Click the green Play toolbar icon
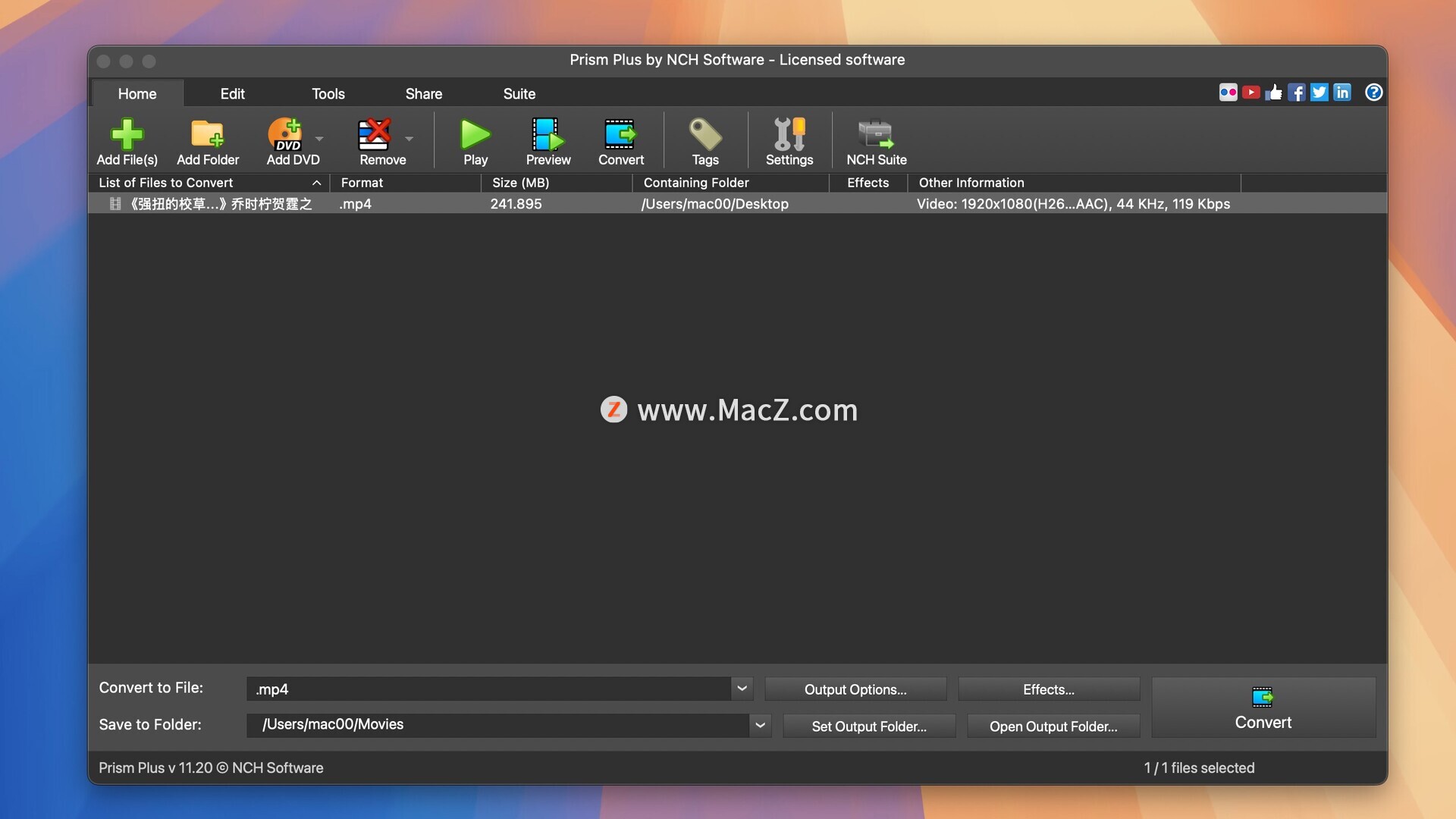Screen dimensions: 1456x819 [x=475, y=134]
